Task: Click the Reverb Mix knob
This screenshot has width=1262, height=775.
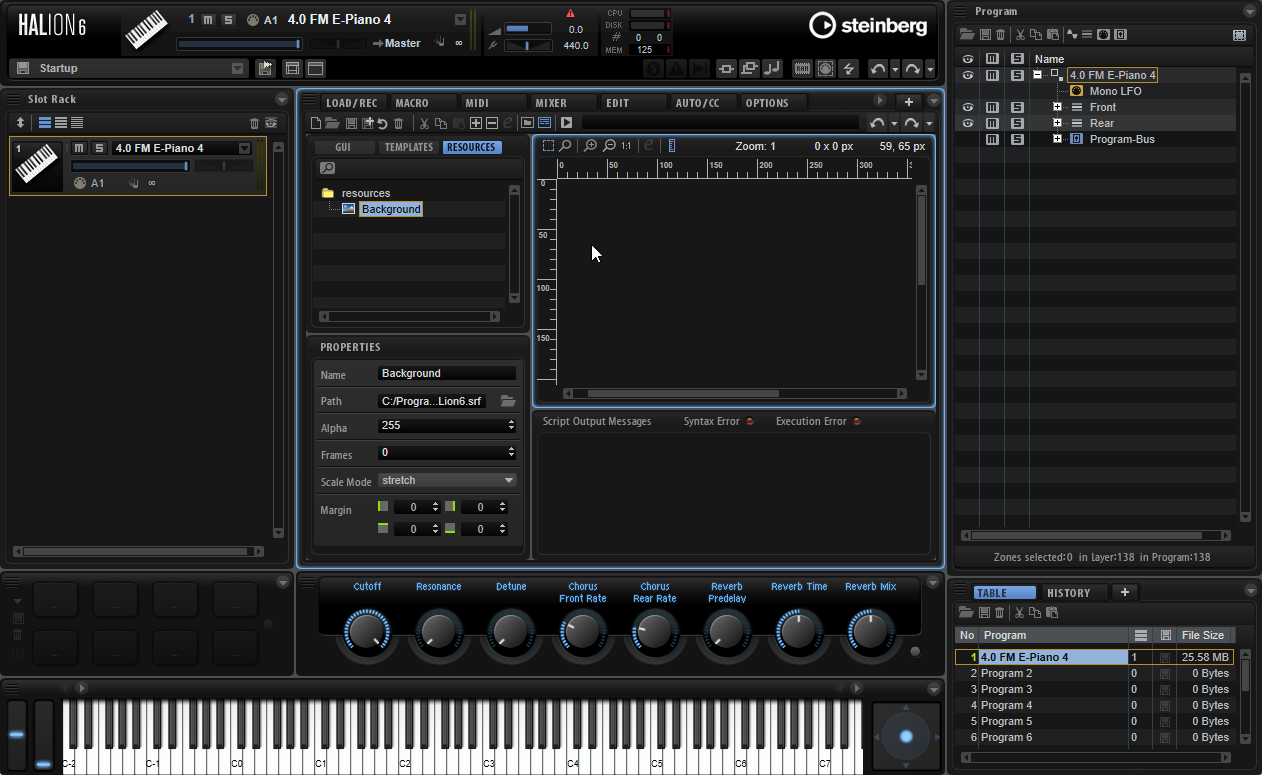Action: (x=871, y=632)
